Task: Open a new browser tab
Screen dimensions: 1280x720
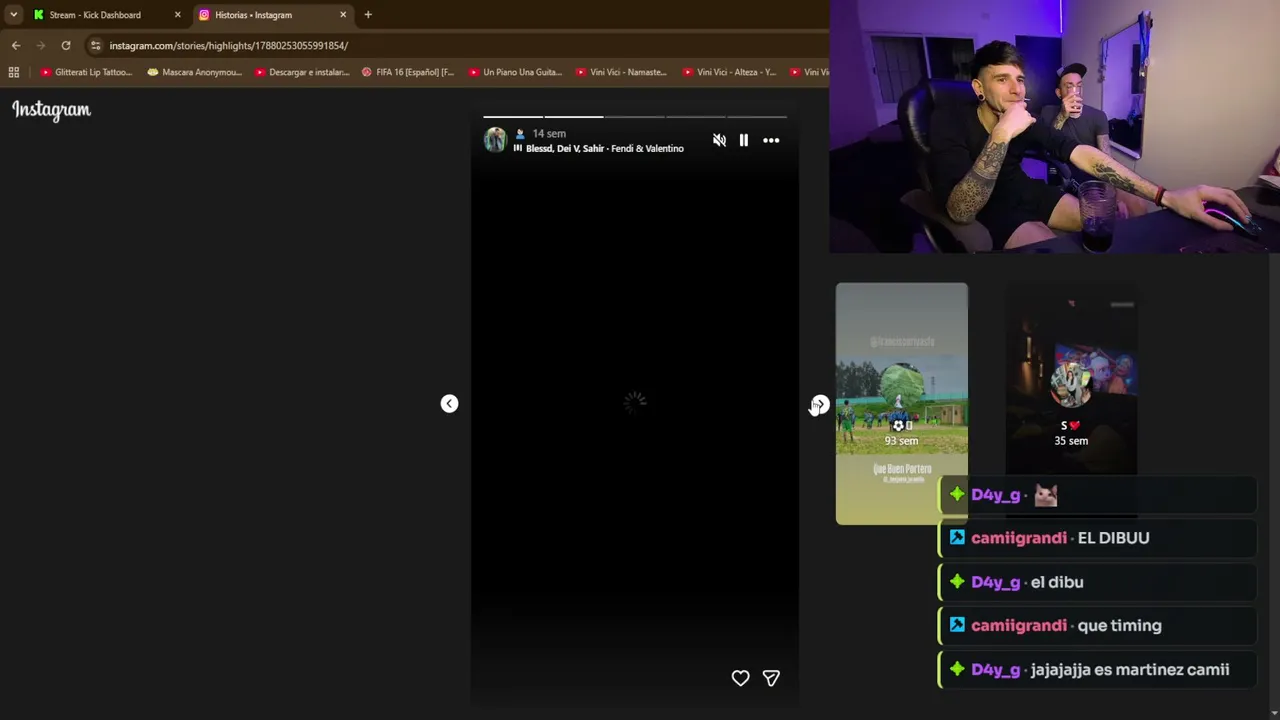Action: 368,15
